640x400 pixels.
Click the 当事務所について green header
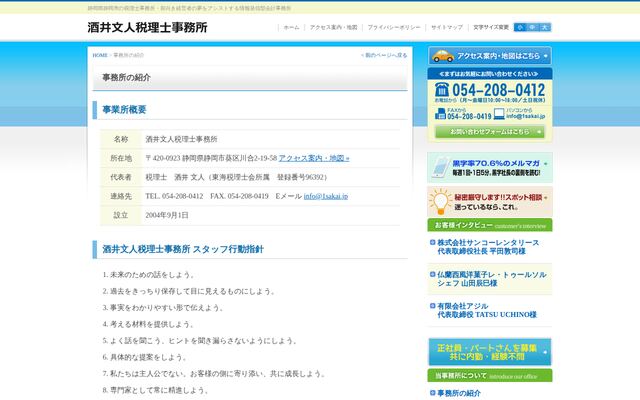tap(490, 376)
